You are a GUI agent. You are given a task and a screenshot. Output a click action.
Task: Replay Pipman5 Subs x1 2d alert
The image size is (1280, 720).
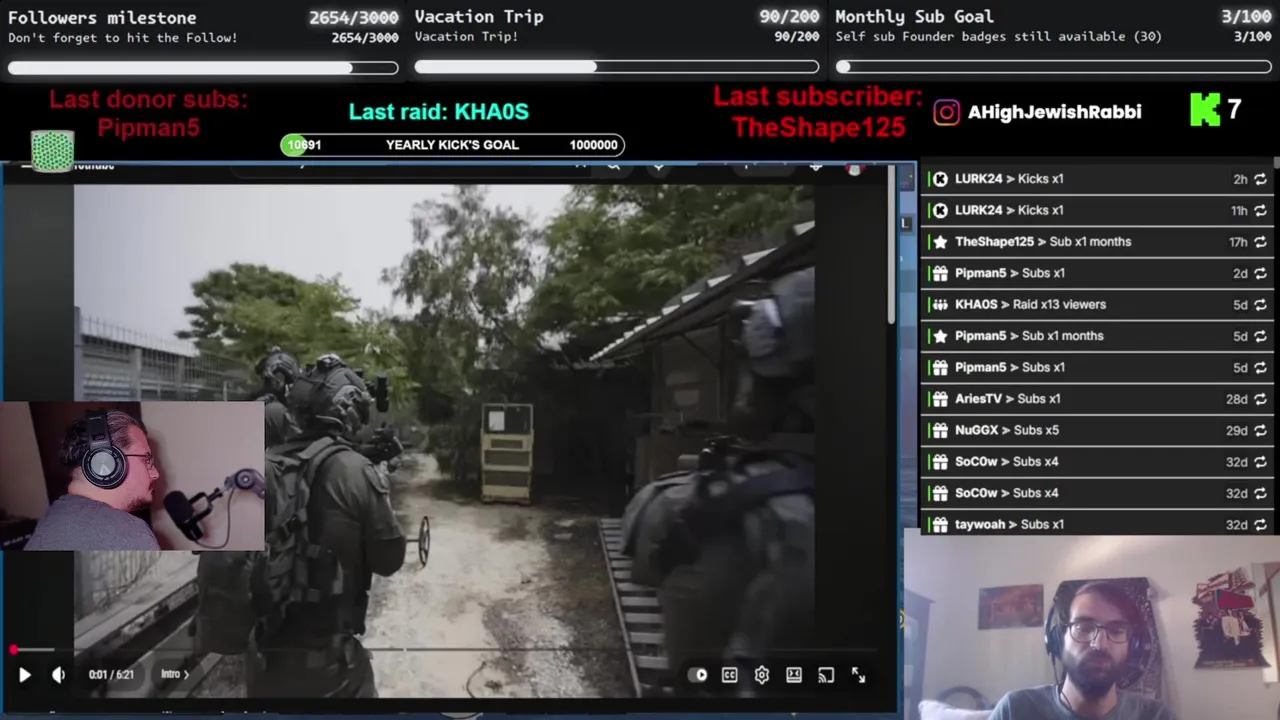(x=1260, y=273)
